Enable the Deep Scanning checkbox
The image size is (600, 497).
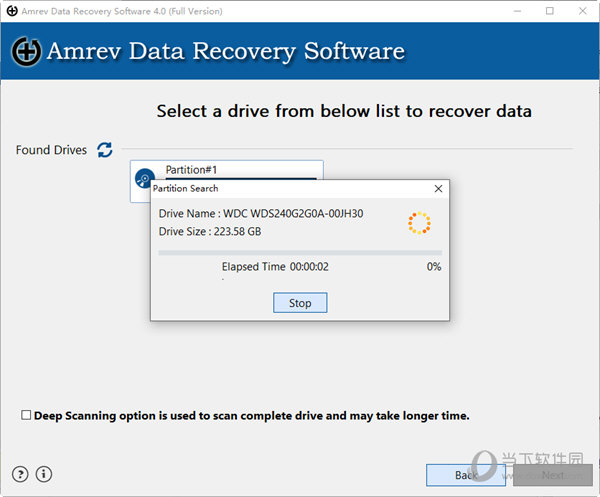point(26,415)
